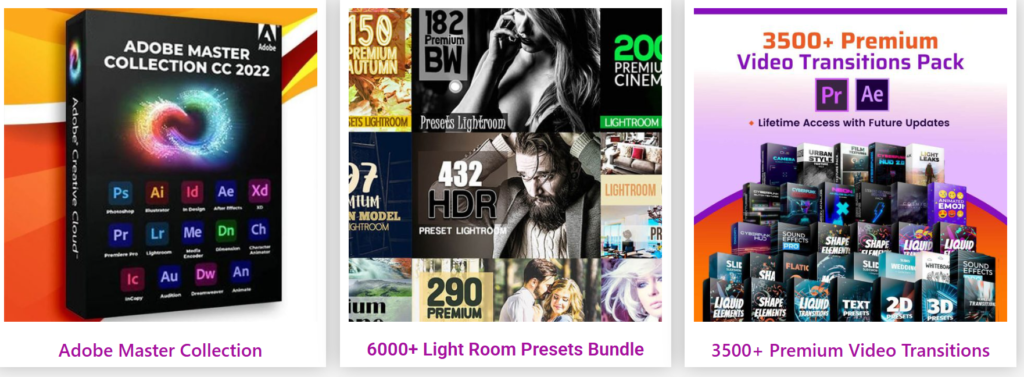This screenshot has height=377, width=1024.
Task: Click the 290 Premium presets tile
Action: pos(453,289)
